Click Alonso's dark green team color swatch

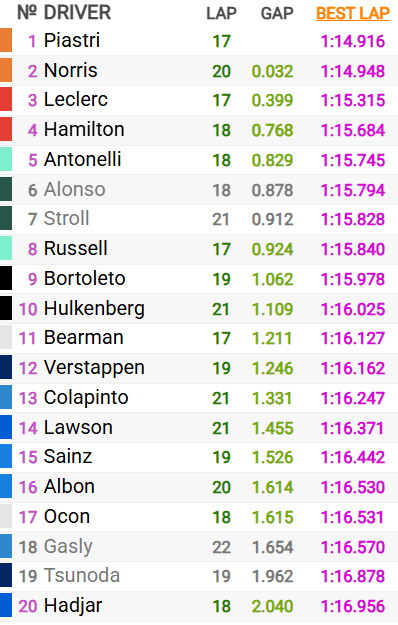(x=6, y=189)
